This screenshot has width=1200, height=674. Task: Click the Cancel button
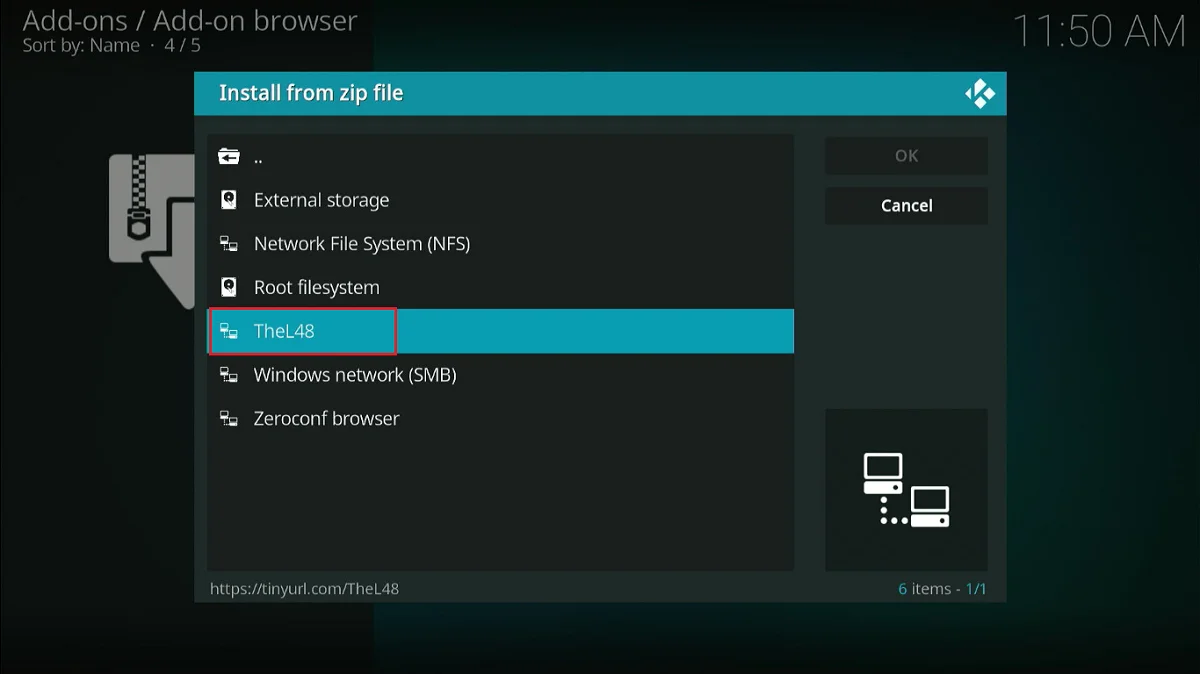click(906, 205)
